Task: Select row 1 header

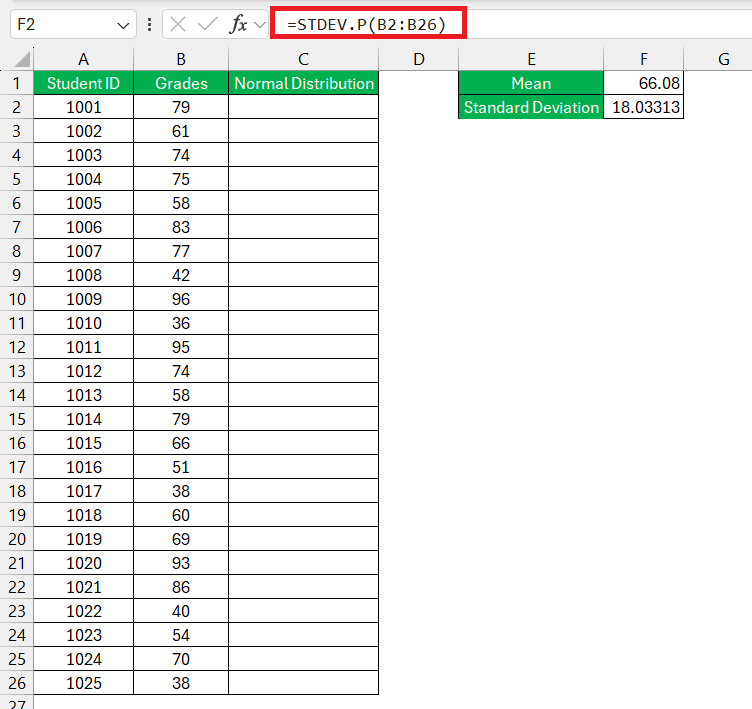Action: (x=17, y=83)
